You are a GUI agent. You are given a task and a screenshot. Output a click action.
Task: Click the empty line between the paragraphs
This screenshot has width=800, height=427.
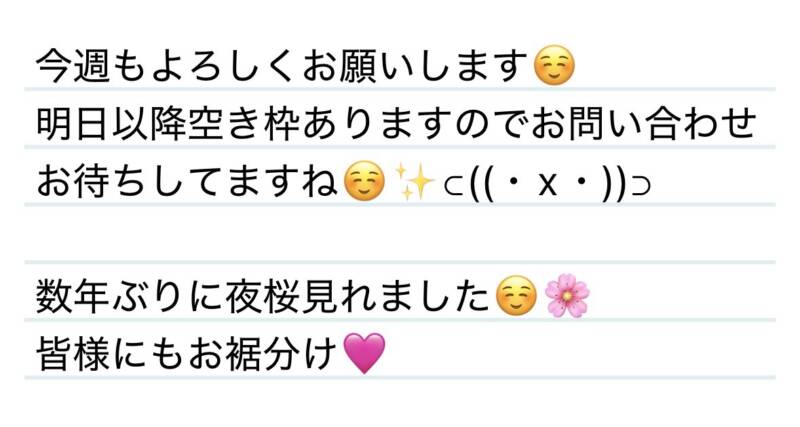[400, 234]
